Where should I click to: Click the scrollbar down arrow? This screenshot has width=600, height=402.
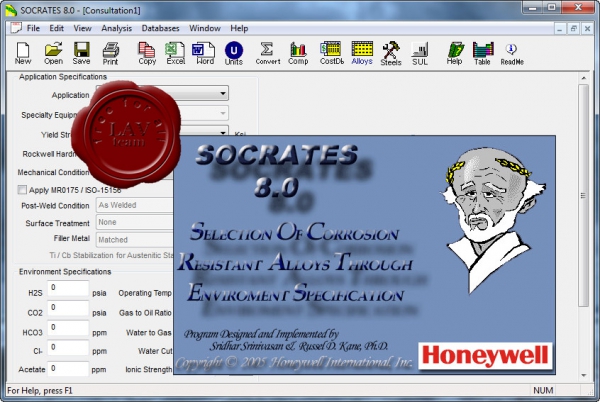pos(584,375)
